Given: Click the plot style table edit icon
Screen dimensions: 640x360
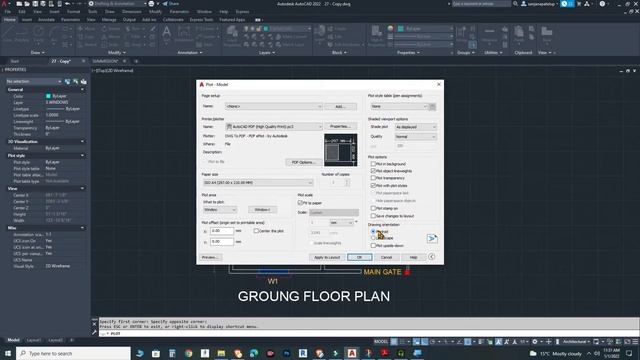Looking at the screenshot, I should [x=432, y=107].
